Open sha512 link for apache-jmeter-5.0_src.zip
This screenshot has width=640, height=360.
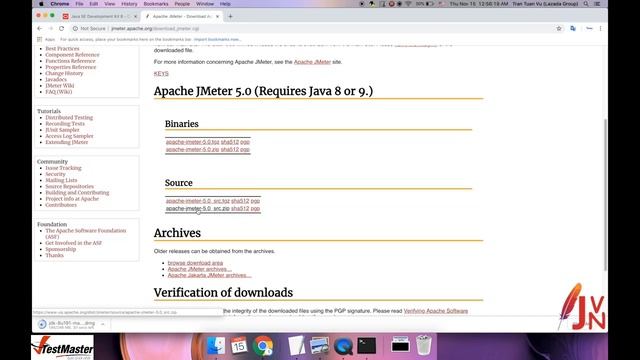(x=240, y=208)
